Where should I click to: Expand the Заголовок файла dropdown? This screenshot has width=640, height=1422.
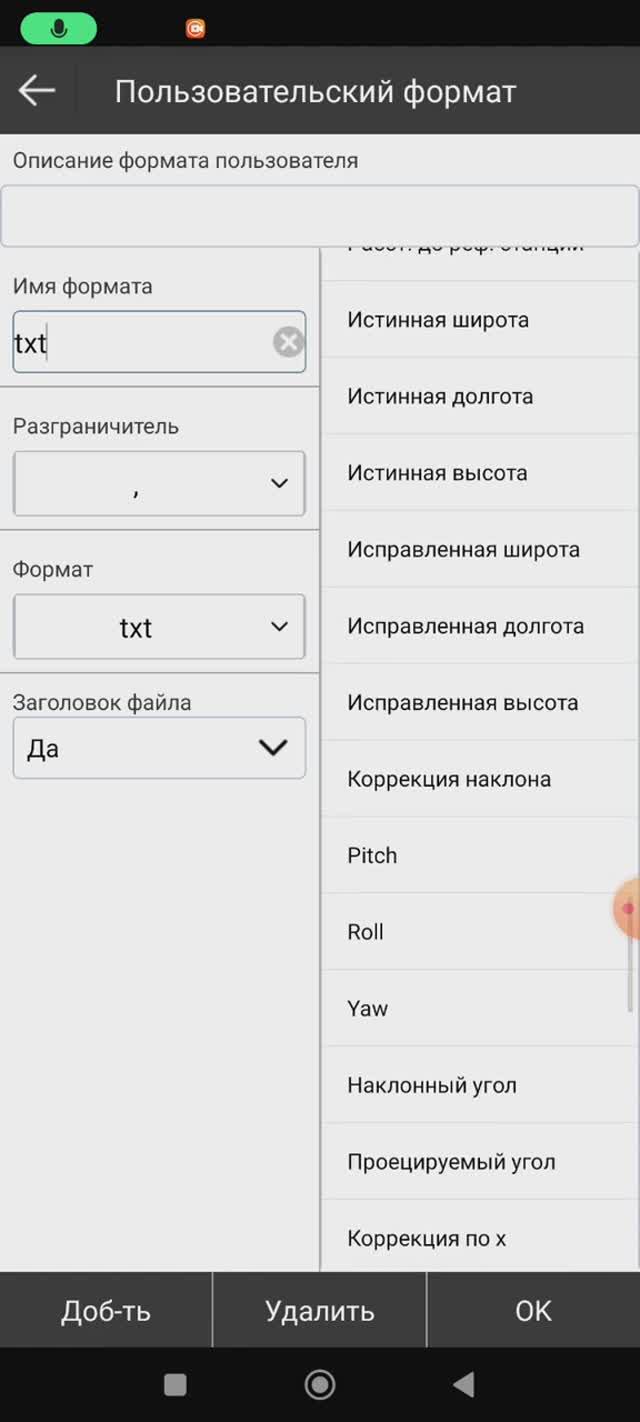point(159,748)
